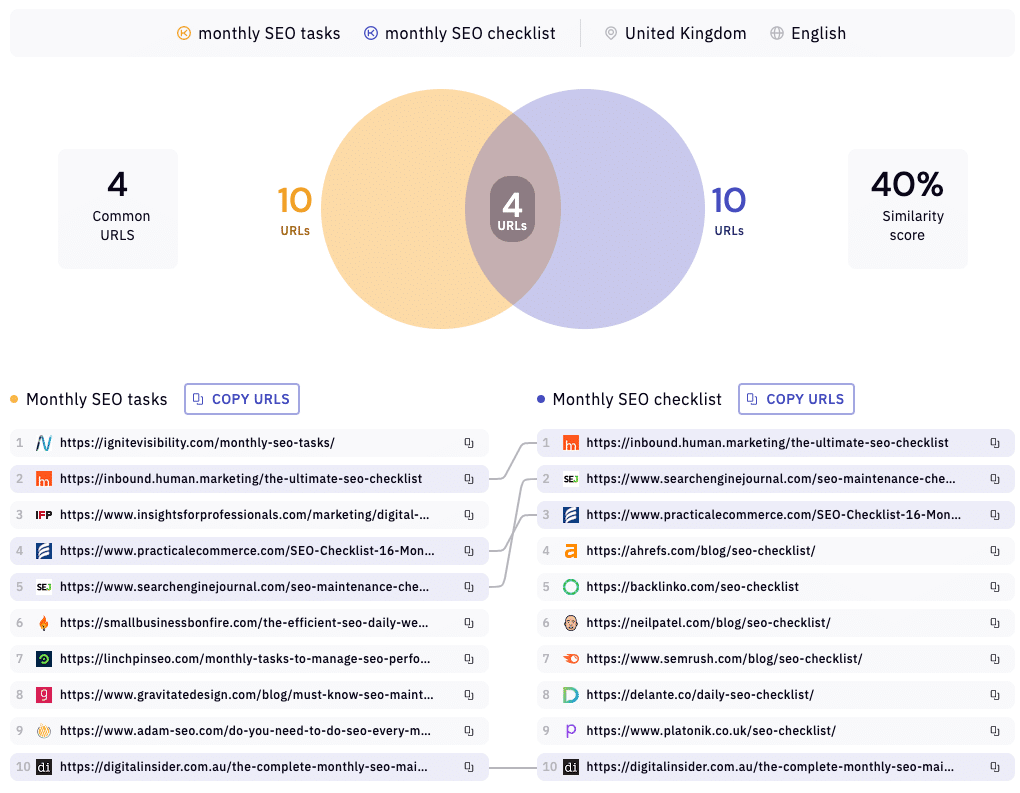Open the smallbusinessbonfire.com link
Image resolution: width=1020 pixels, height=793 pixels.
tap(244, 623)
